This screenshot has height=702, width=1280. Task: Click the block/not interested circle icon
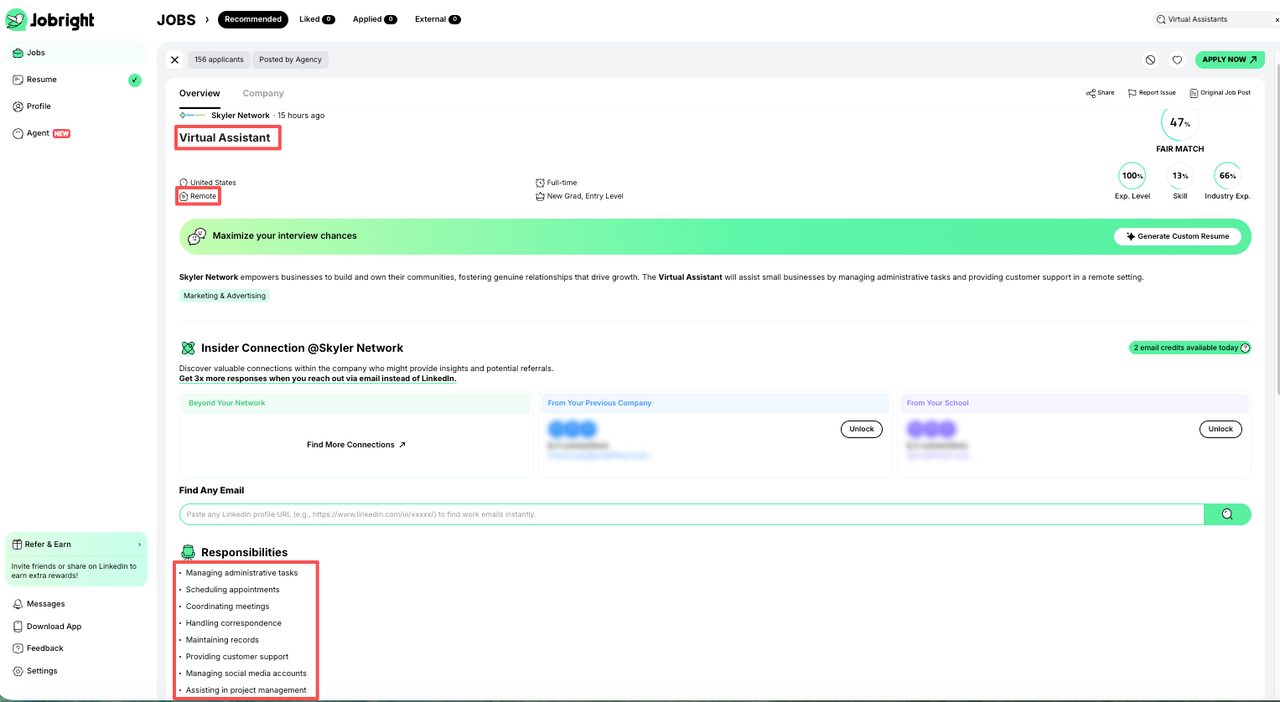[1150, 60]
